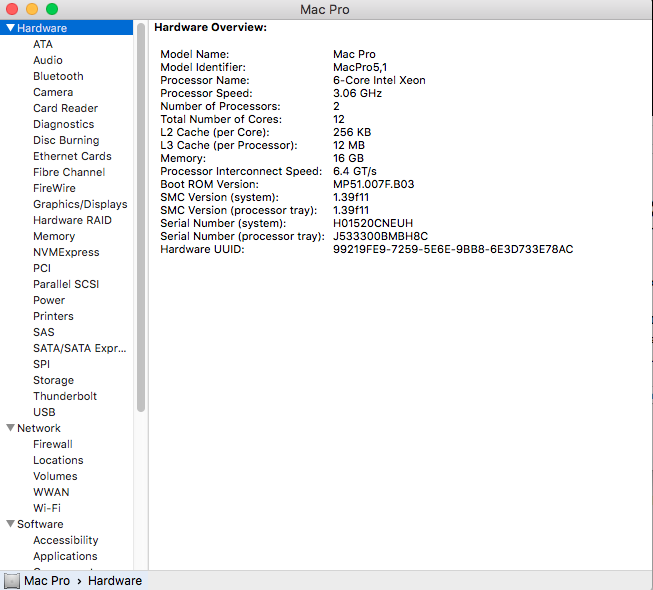Select Applications under Software
This screenshot has height=590, width=653.
point(65,556)
